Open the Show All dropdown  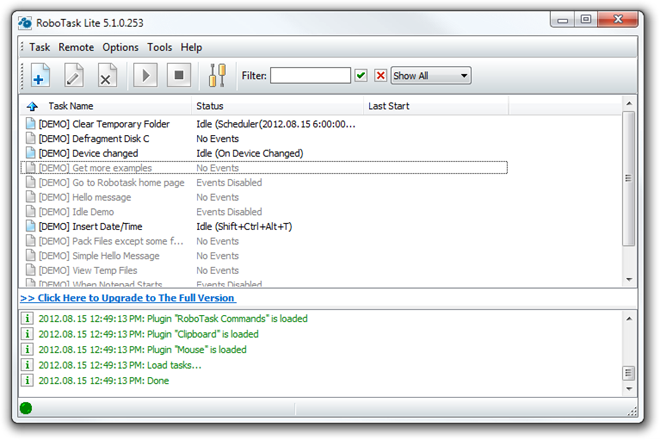[431, 76]
